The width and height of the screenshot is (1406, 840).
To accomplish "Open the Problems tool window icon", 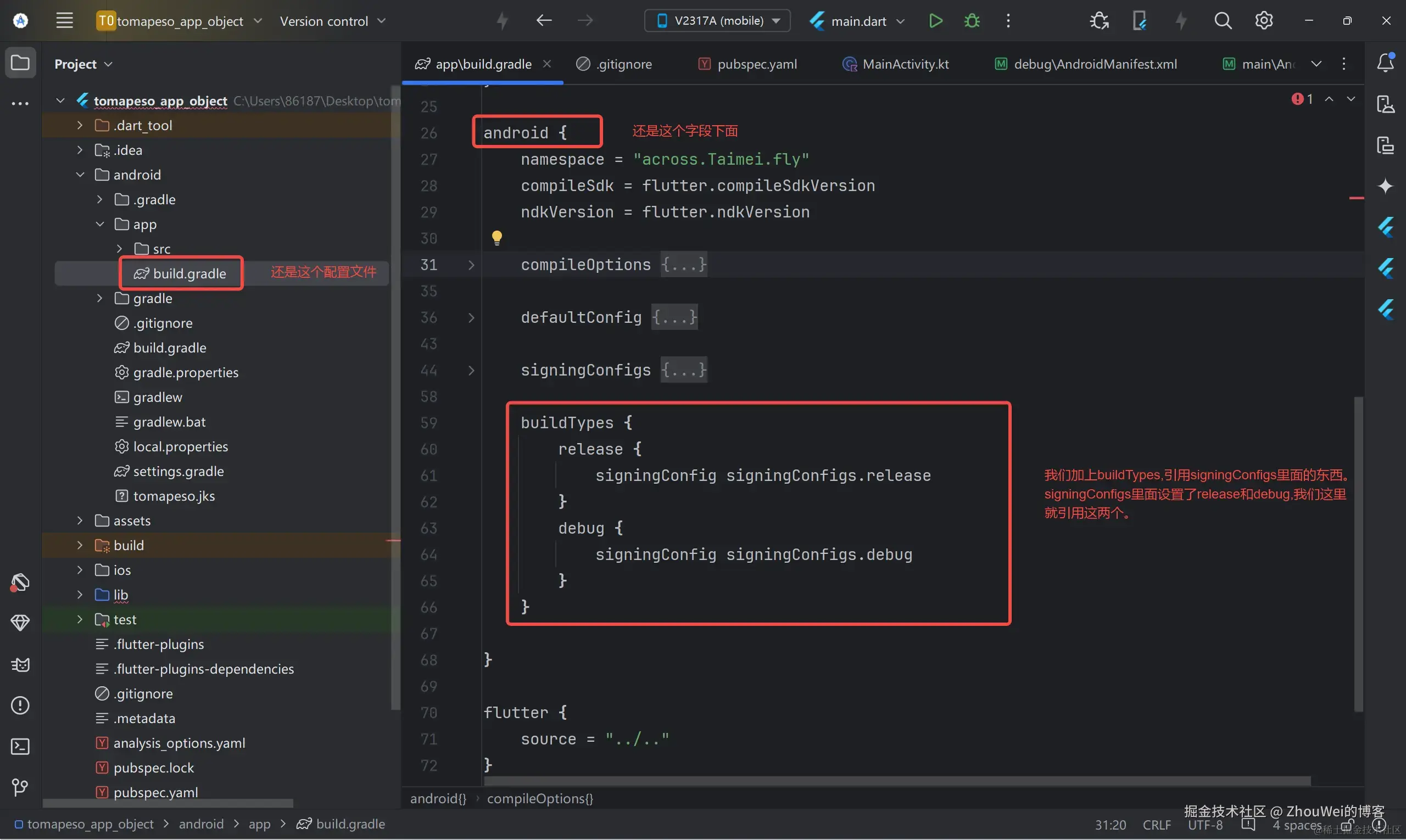I will pos(20,705).
